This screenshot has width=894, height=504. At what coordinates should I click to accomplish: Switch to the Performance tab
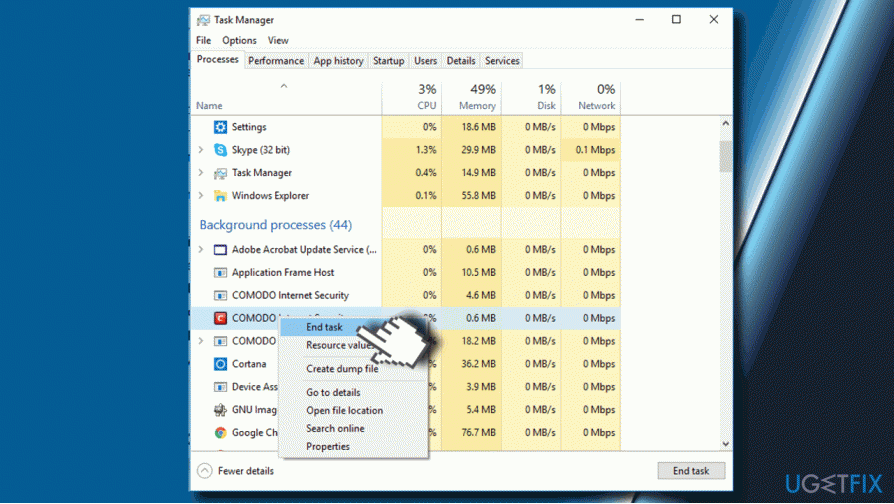pos(276,60)
